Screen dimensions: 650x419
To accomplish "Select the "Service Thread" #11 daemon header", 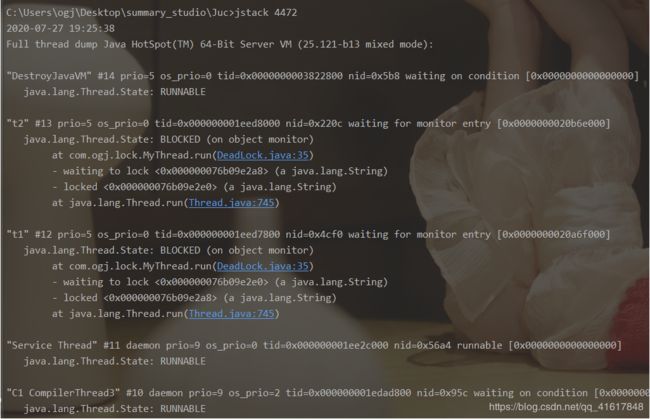I will click(x=314, y=346).
